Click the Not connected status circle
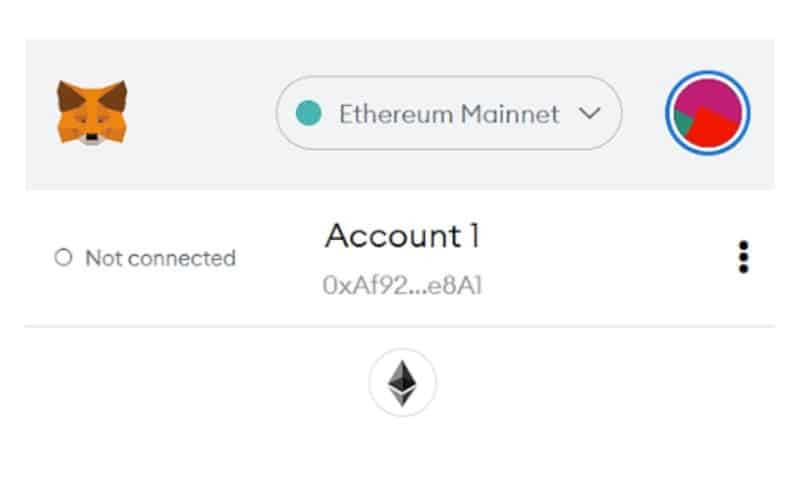The width and height of the screenshot is (800, 500). [63, 258]
